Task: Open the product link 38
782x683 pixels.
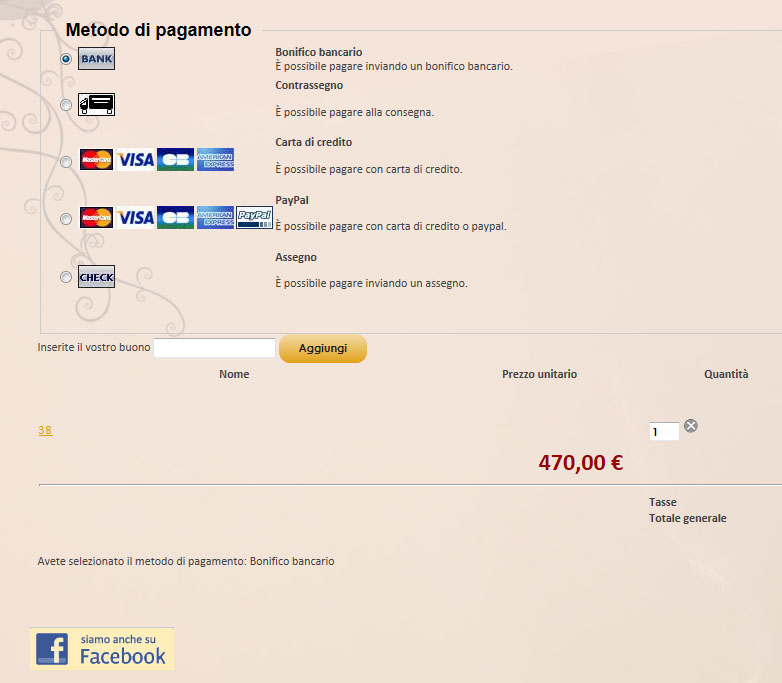Action: [x=45, y=430]
